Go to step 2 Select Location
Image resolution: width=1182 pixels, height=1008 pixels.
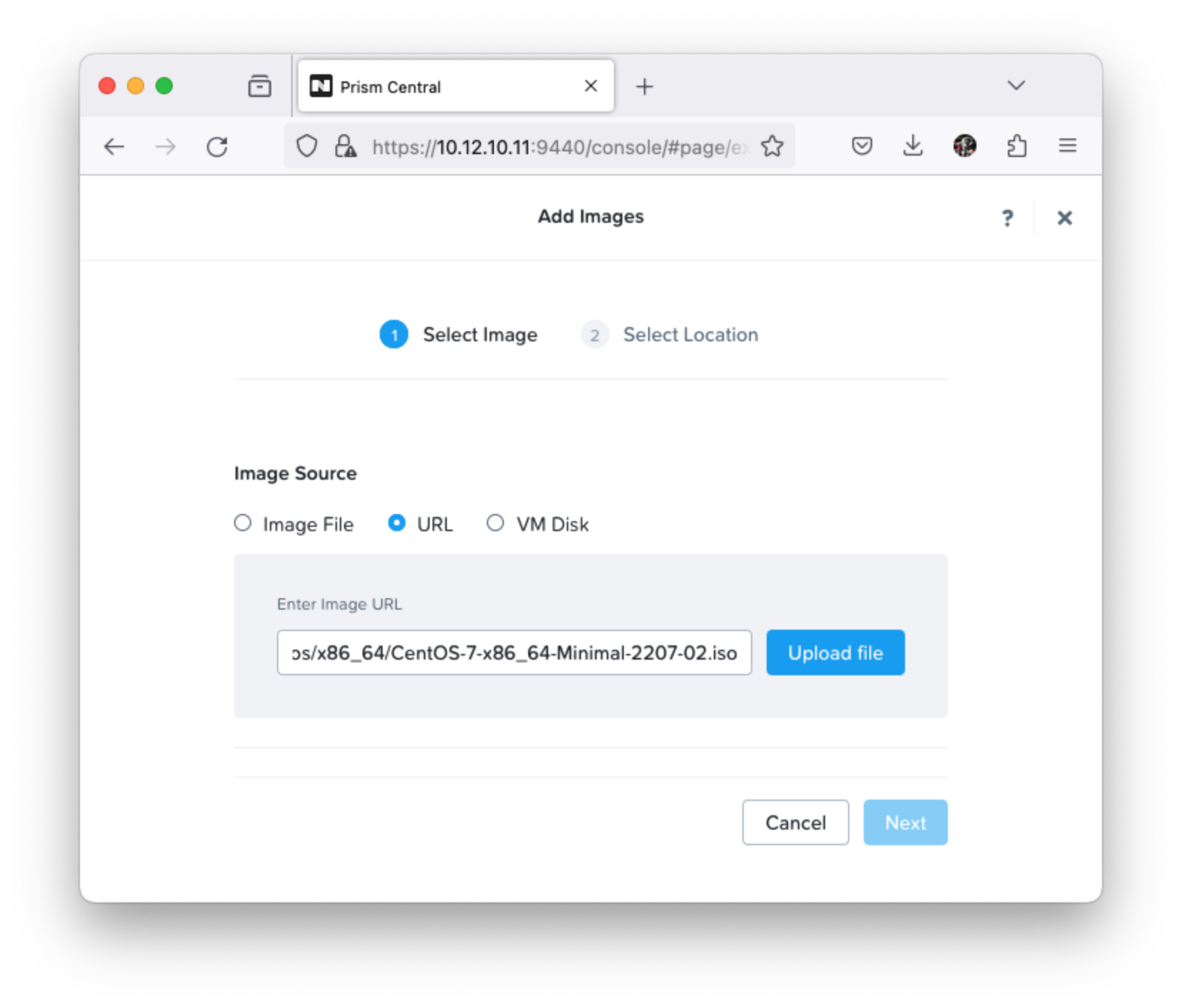coord(670,335)
